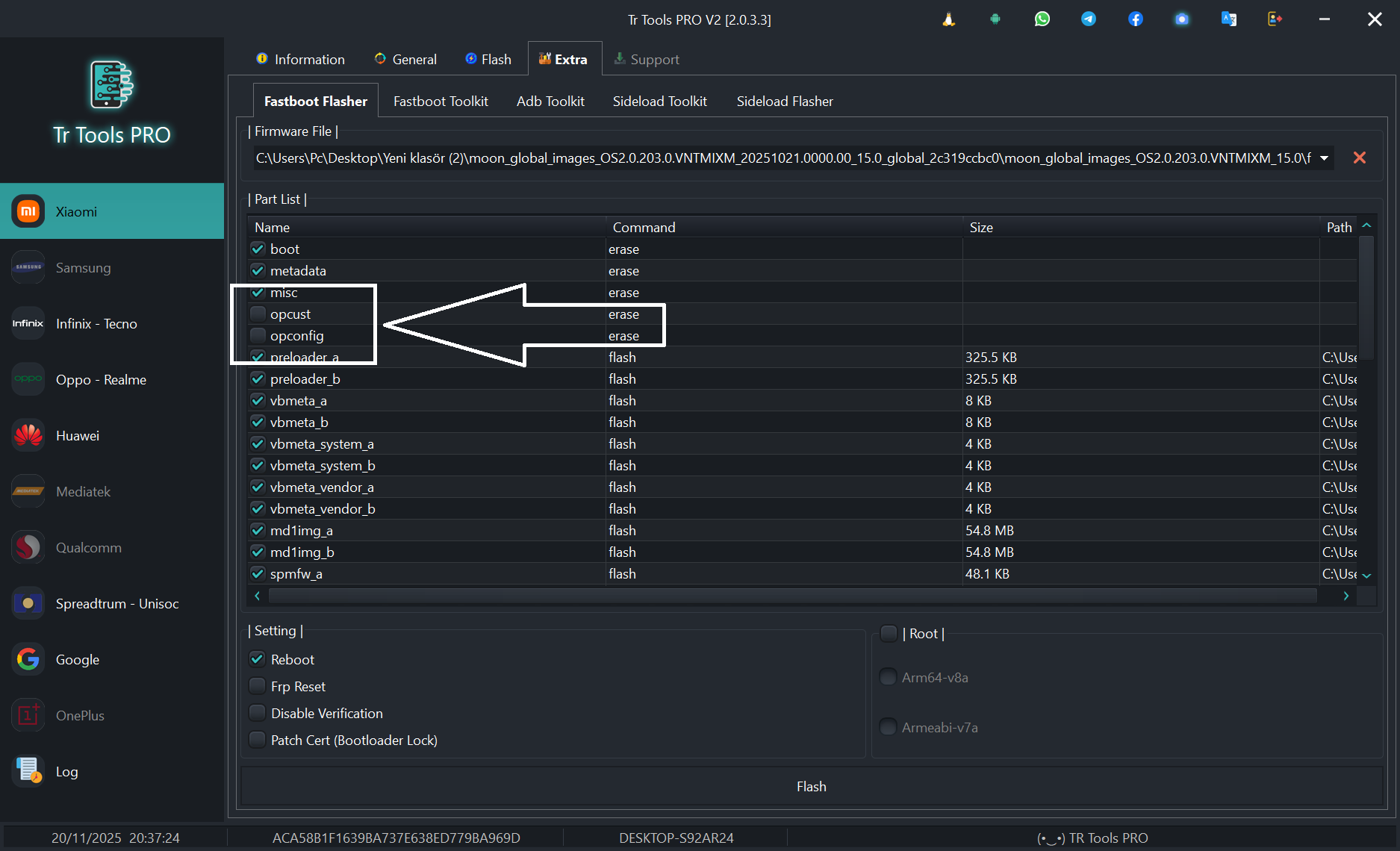Select Infinix - Tecno in the sidebar
This screenshot has width=1400, height=851.
click(112, 323)
